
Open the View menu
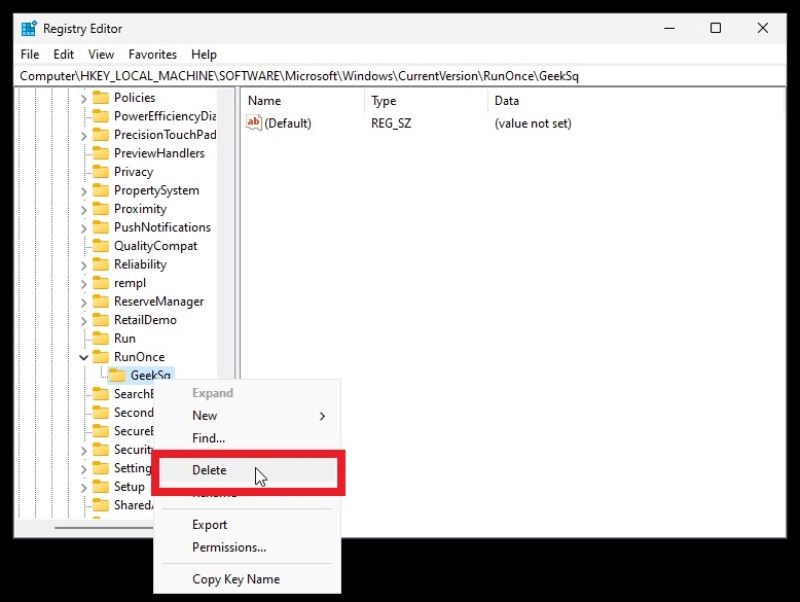[101, 54]
